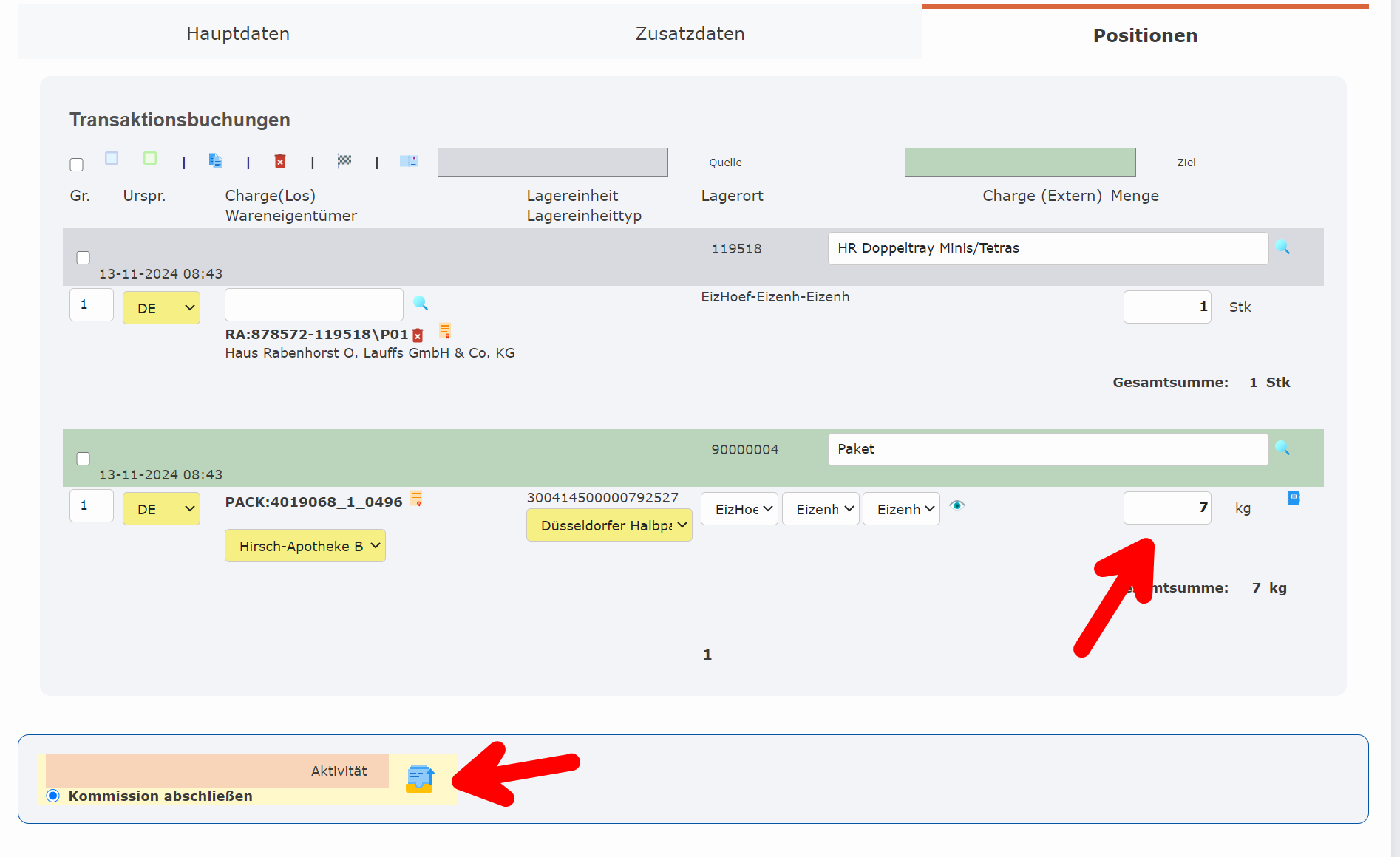Screen dimensions: 1400x857
Task: Switch to the Hauptdaten tab
Action: pyautogui.click(x=237, y=33)
